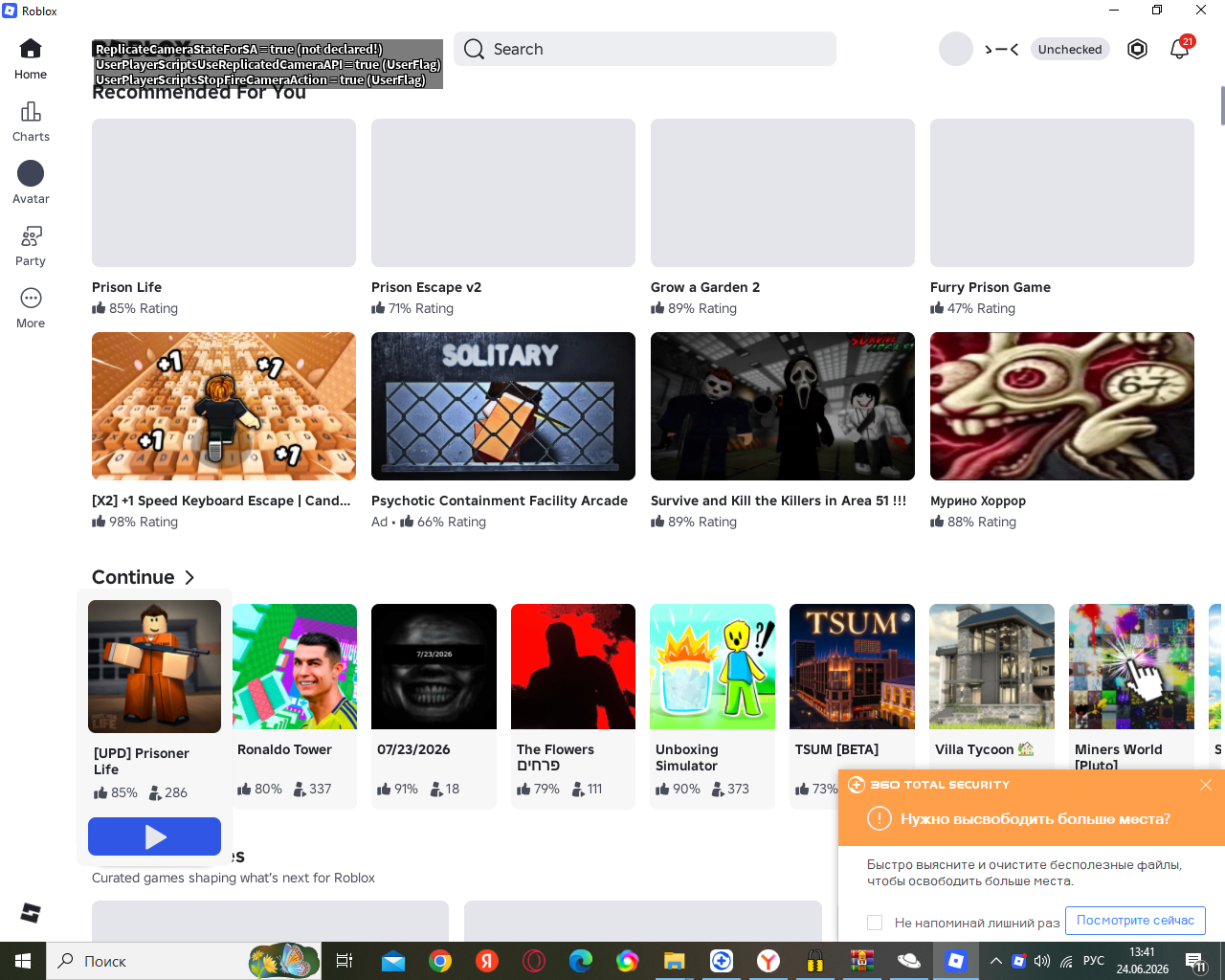Click the Windows taskbar Поиск search box
This screenshot has height=980, width=1225.
(x=186, y=961)
